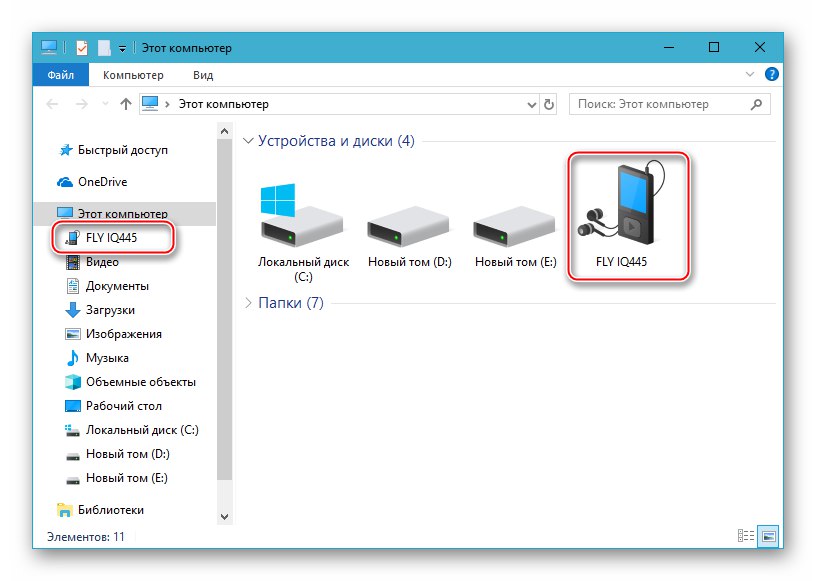This screenshot has width=816, height=581.
Task: Collapse the Устройства и диски section
Action: pos(246,141)
